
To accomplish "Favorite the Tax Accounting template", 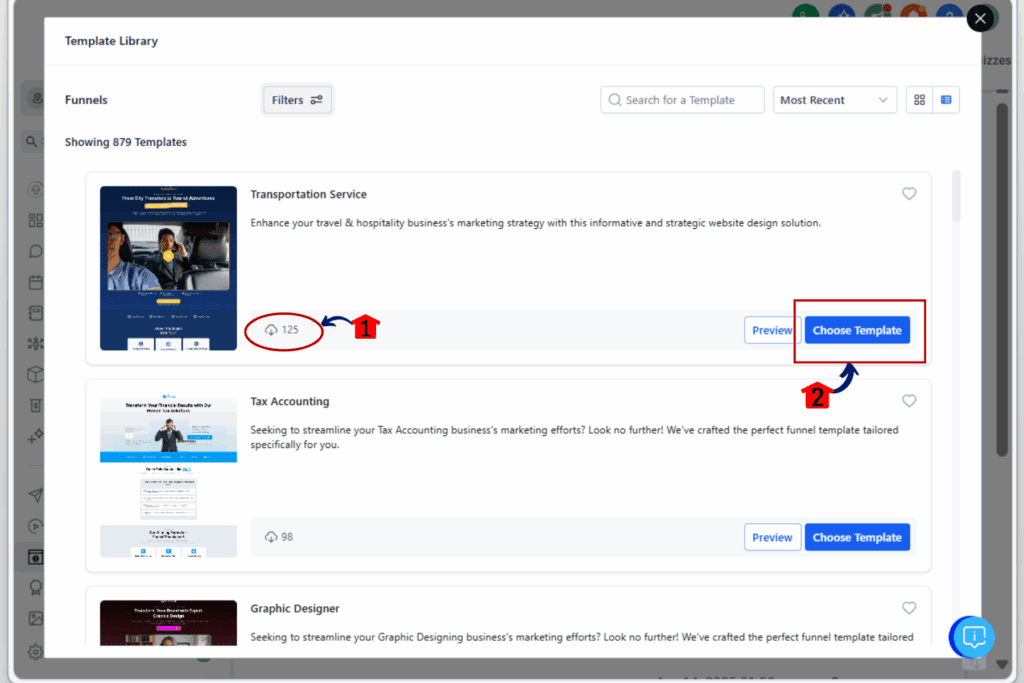I will (x=909, y=401).
